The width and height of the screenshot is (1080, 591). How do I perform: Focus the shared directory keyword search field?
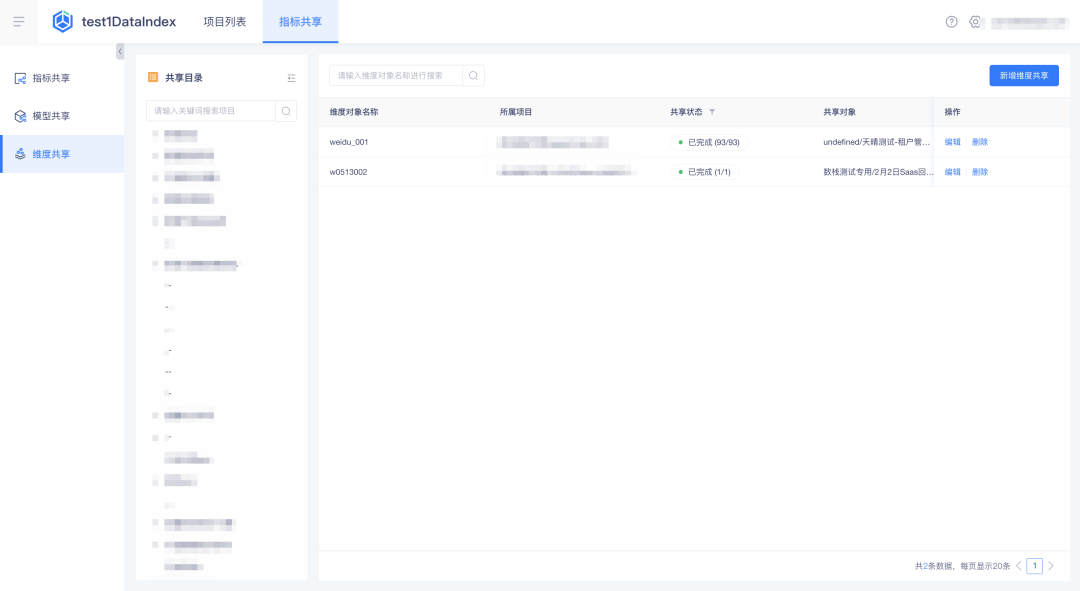click(211, 111)
